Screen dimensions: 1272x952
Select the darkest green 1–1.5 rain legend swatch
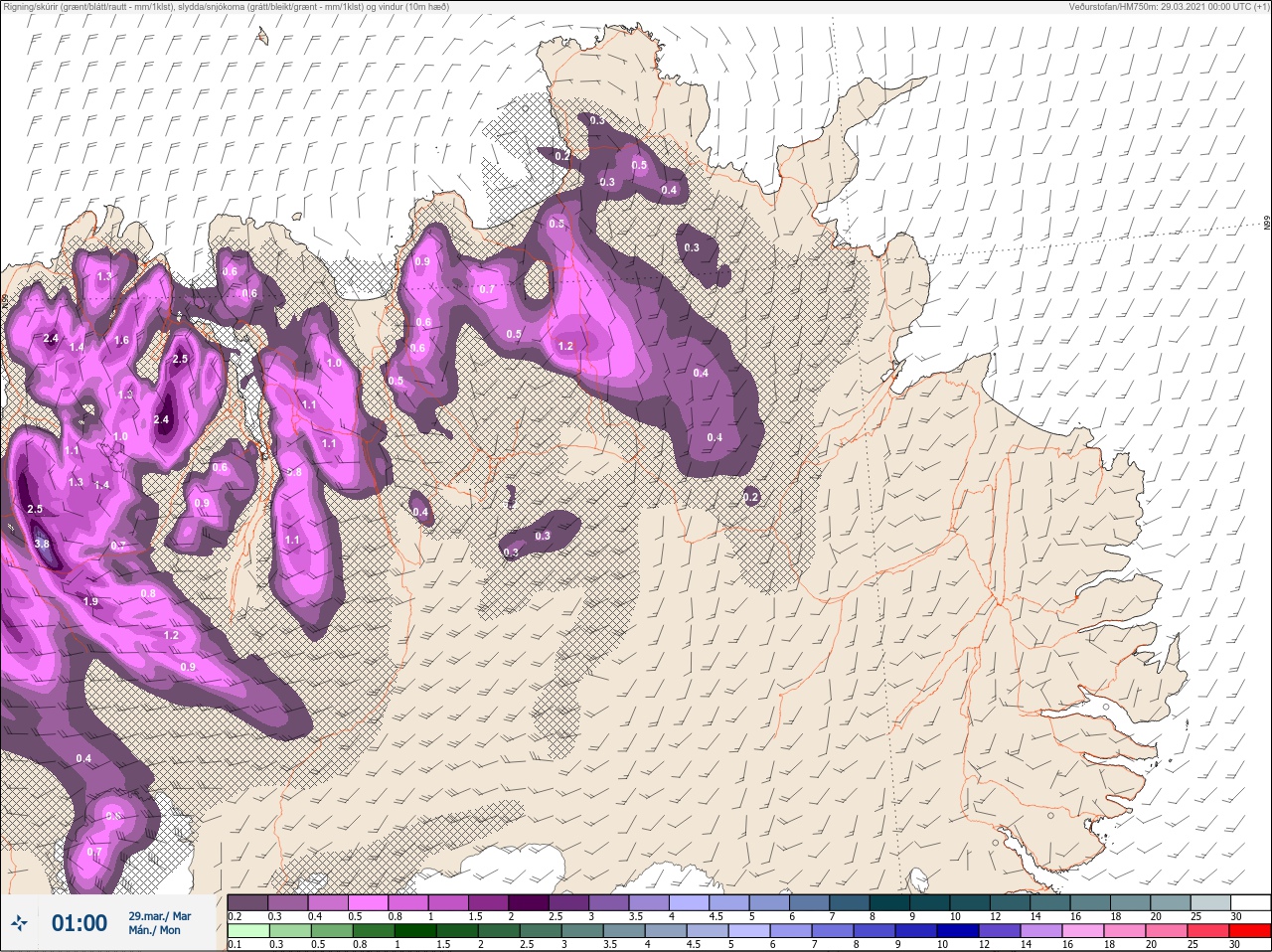414,931
